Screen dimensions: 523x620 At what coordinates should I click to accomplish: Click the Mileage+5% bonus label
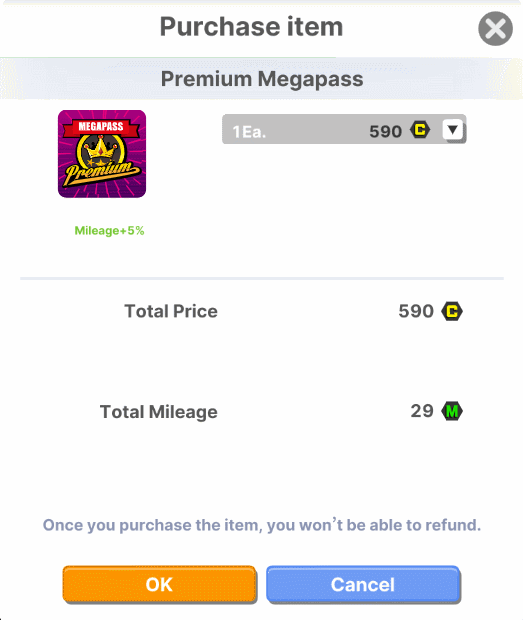point(110,231)
